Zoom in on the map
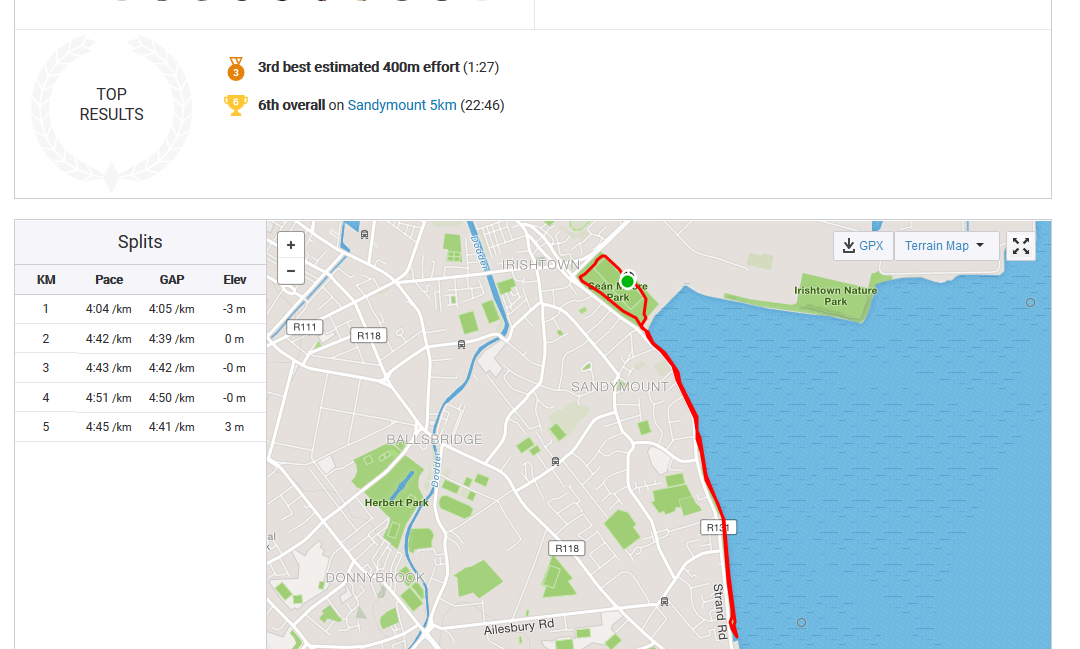Screen dimensions: 1080x649 [x=291, y=245]
